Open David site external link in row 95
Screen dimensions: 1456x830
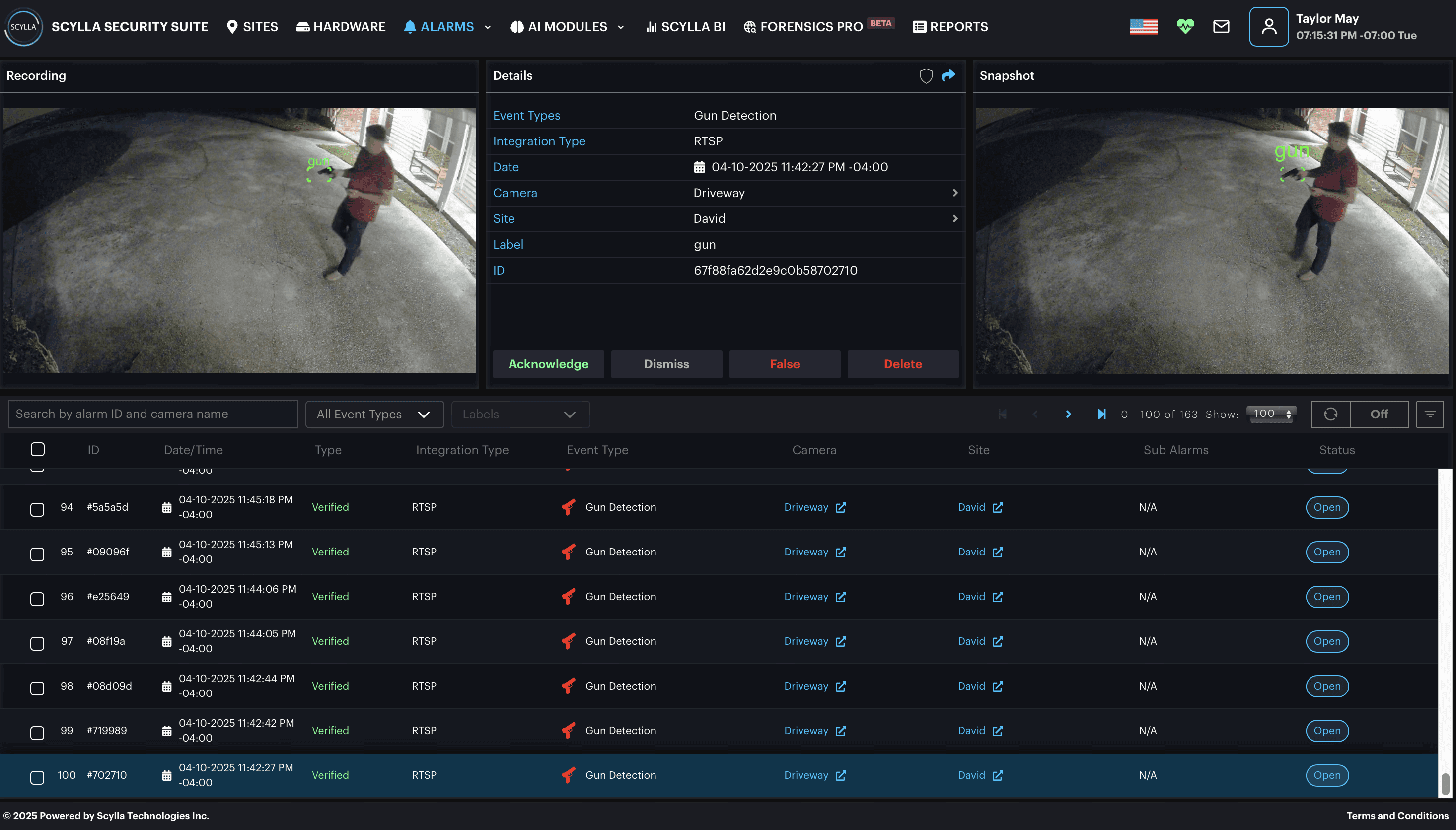[998, 552]
